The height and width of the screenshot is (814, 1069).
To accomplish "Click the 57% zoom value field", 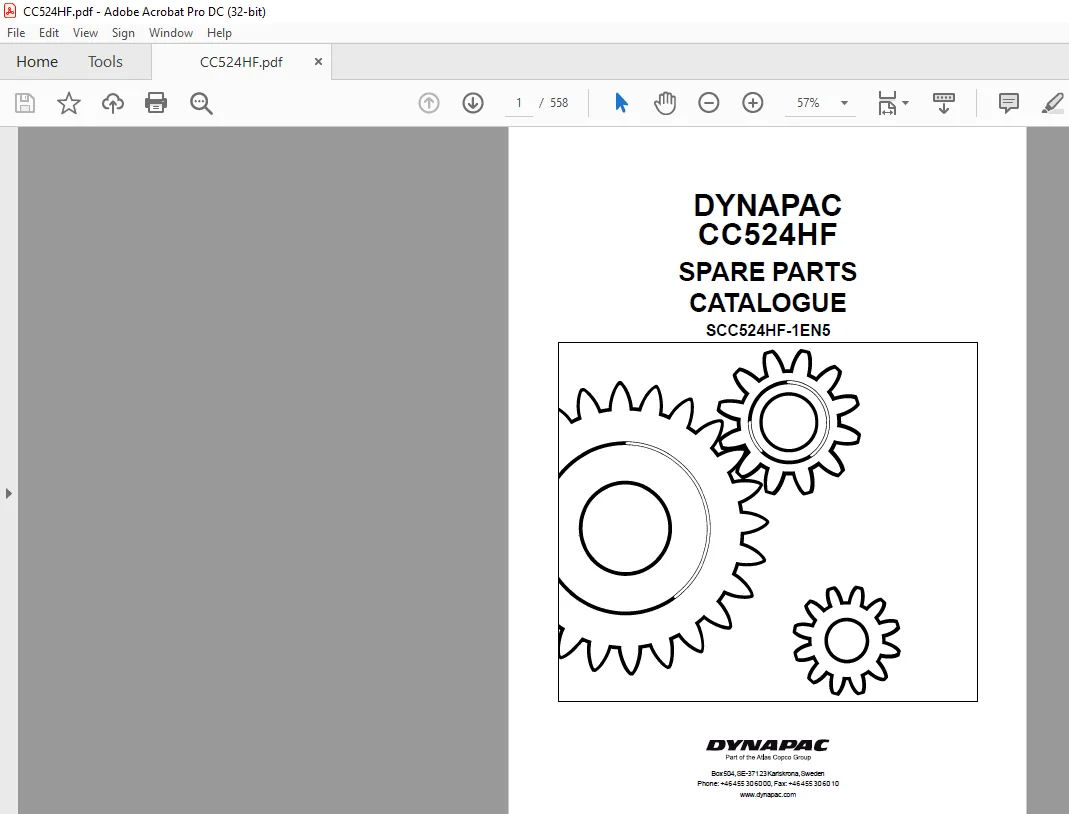I will (x=809, y=103).
